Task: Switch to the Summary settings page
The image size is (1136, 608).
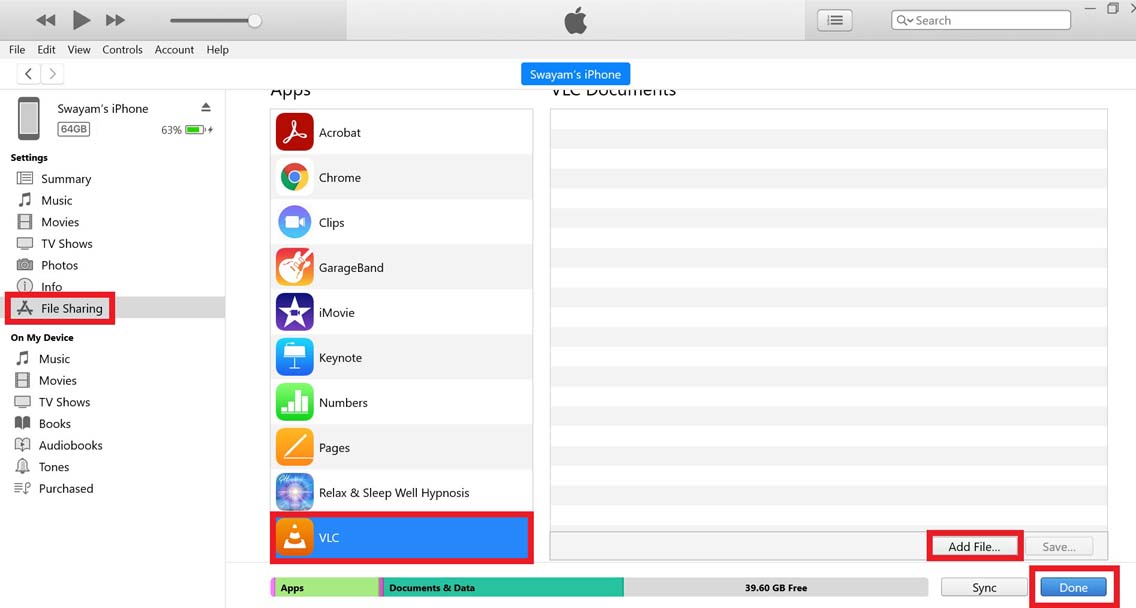Action: point(65,178)
